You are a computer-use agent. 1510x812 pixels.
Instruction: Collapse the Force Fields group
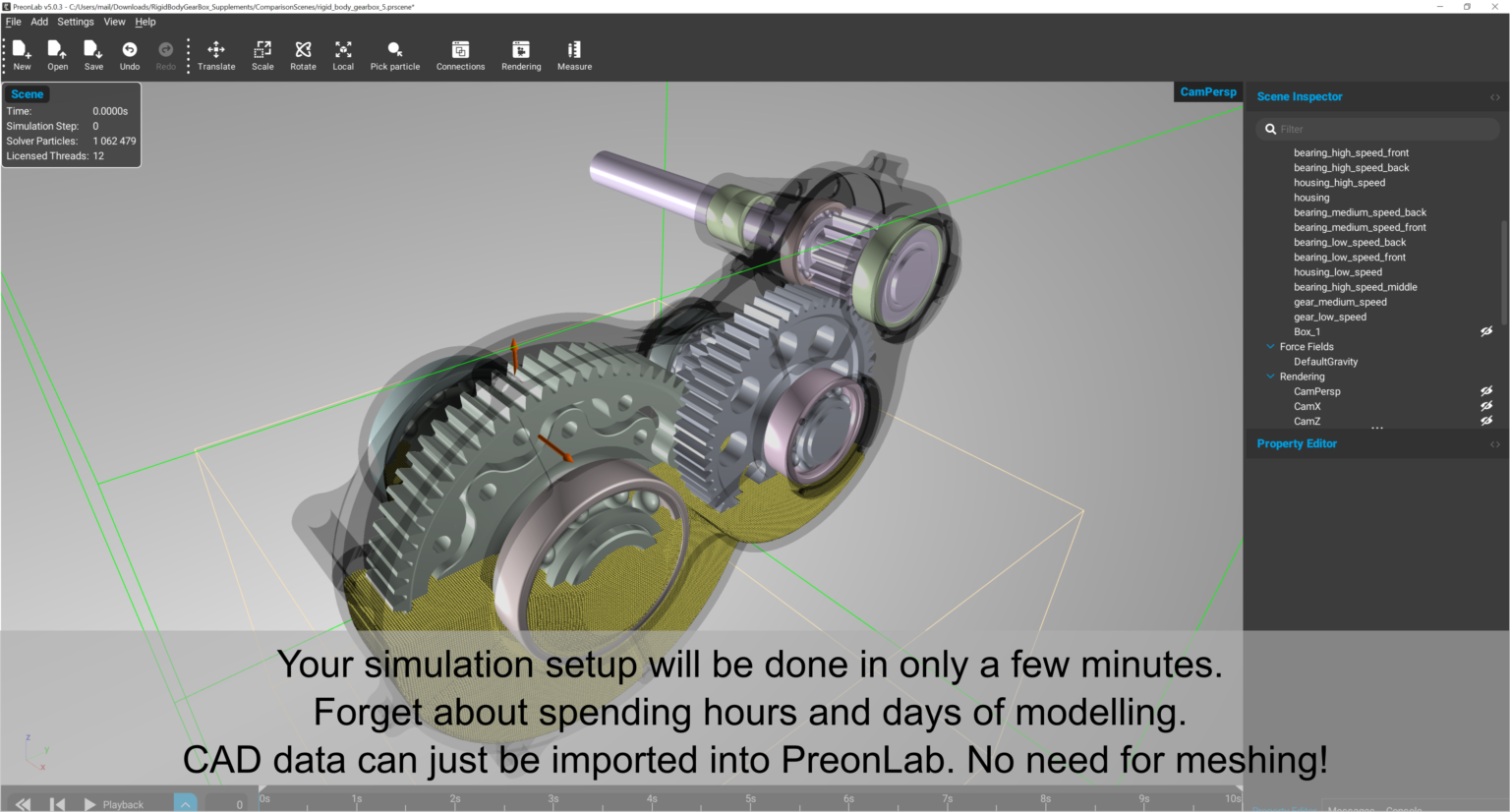tap(1270, 346)
